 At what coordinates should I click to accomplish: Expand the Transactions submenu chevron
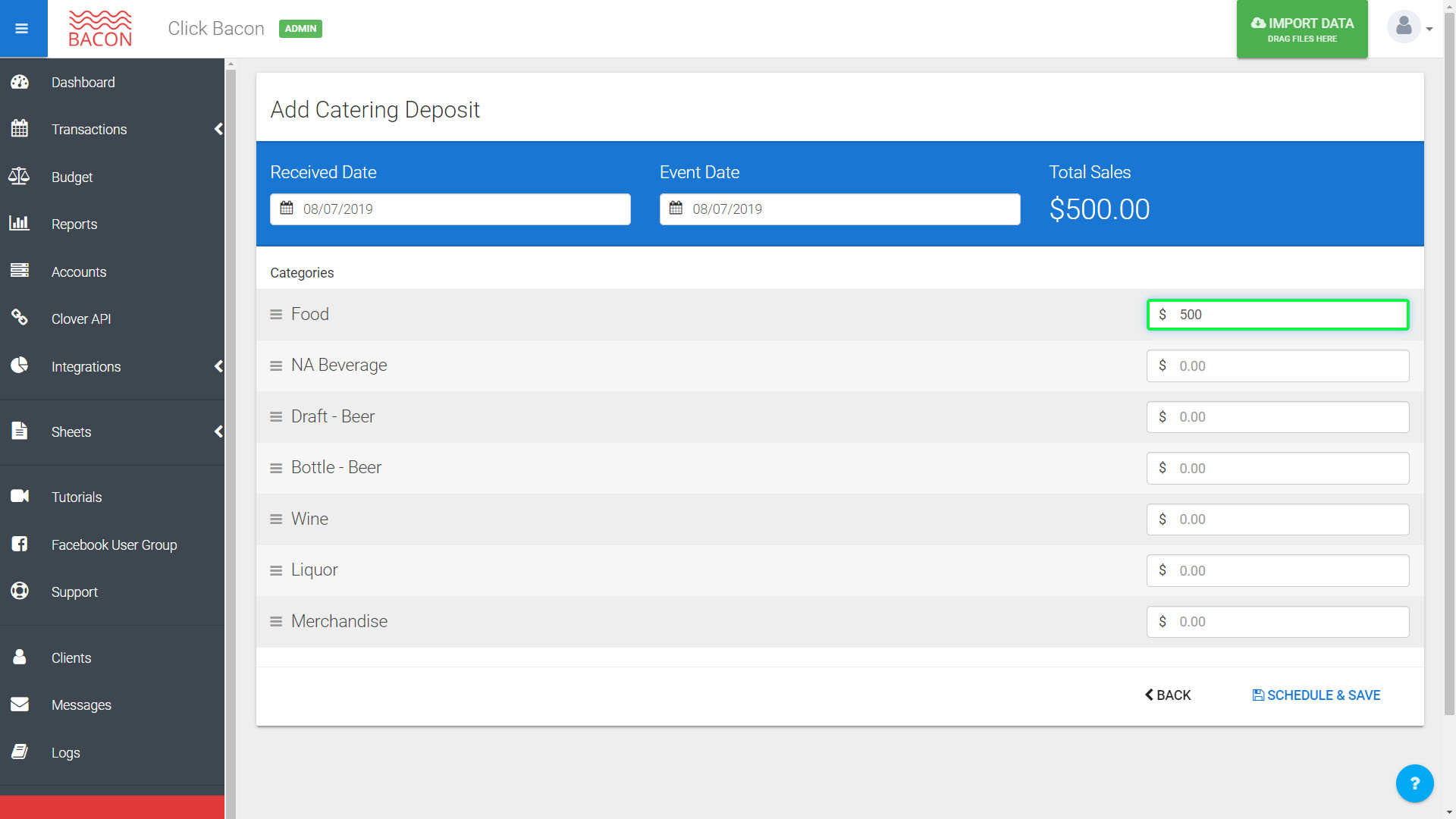click(218, 129)
